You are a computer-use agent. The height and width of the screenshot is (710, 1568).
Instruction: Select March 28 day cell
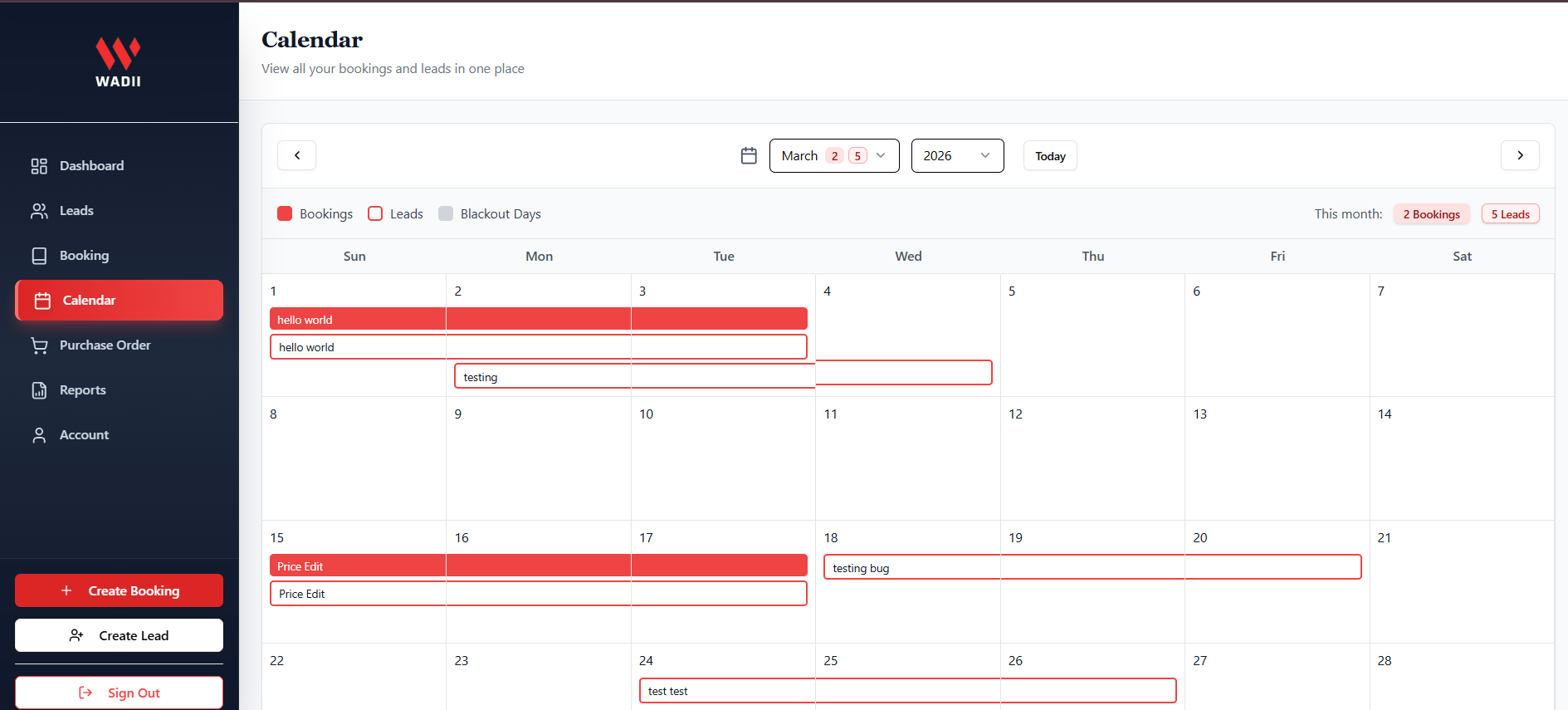[1462, 677]
